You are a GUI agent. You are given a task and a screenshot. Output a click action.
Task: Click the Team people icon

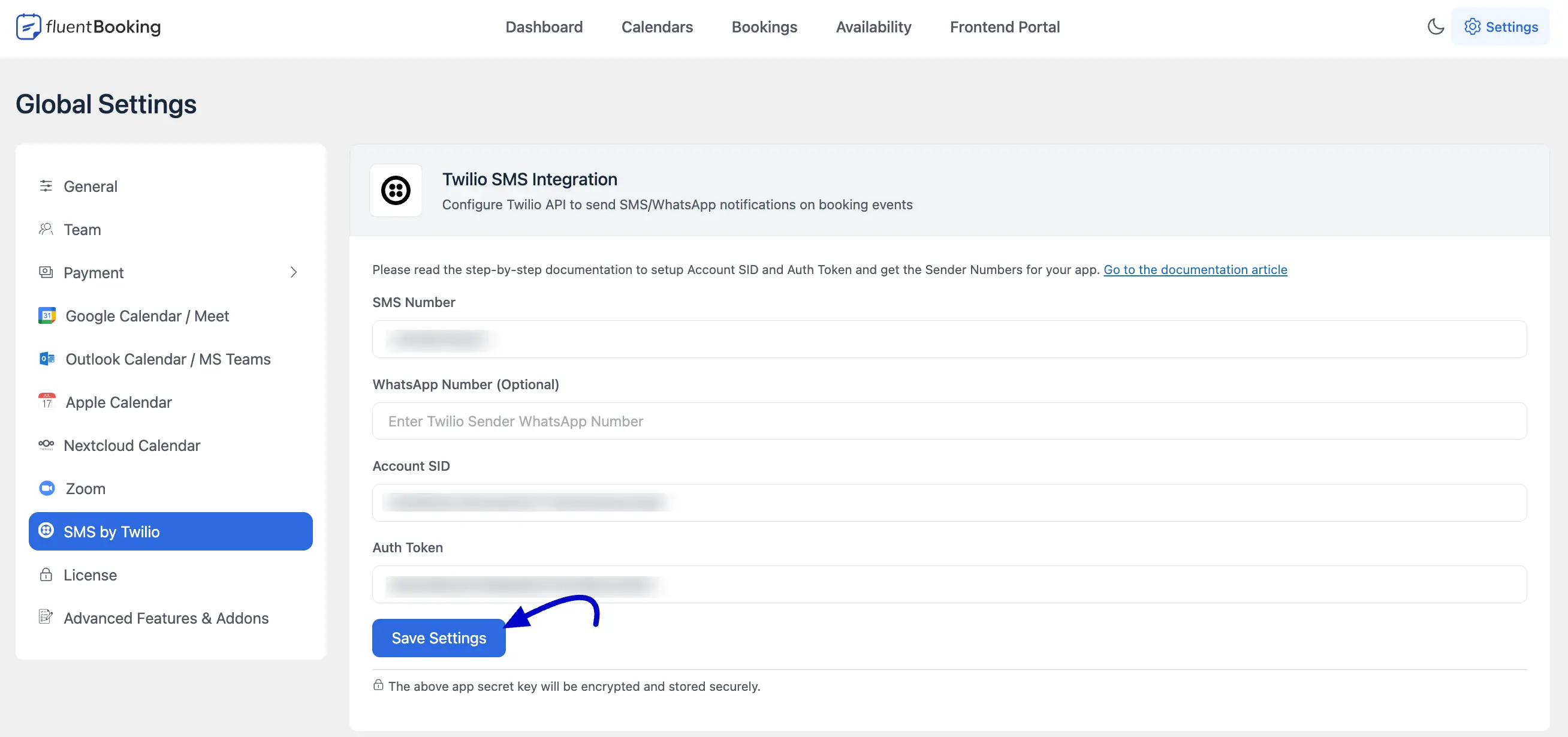tap(46, 229)
